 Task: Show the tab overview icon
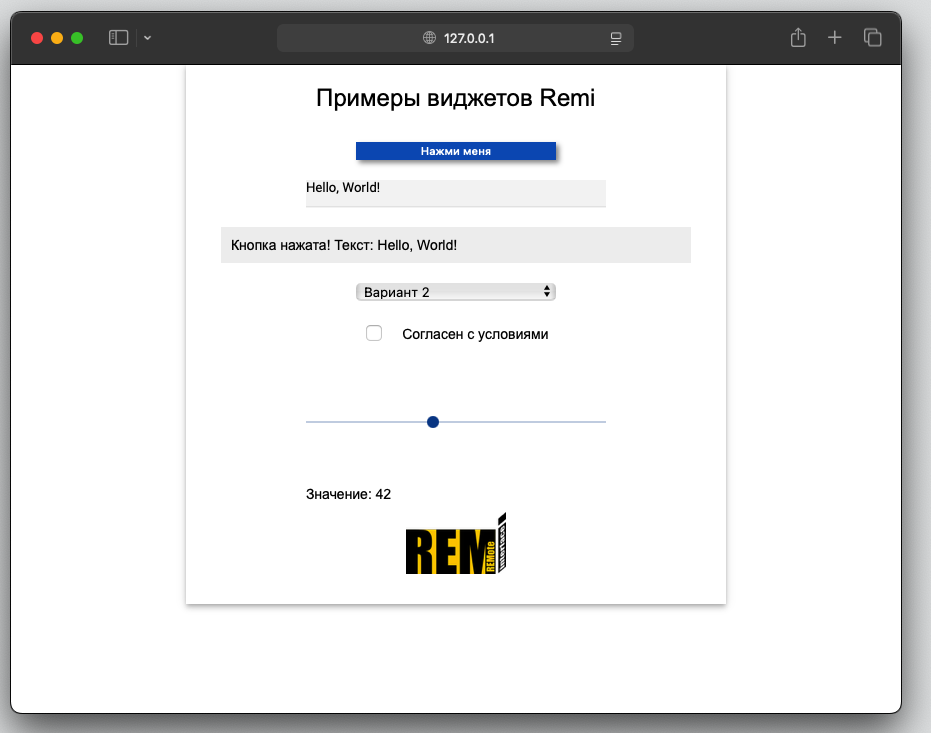pyautogui.click(x=872, y=37)
